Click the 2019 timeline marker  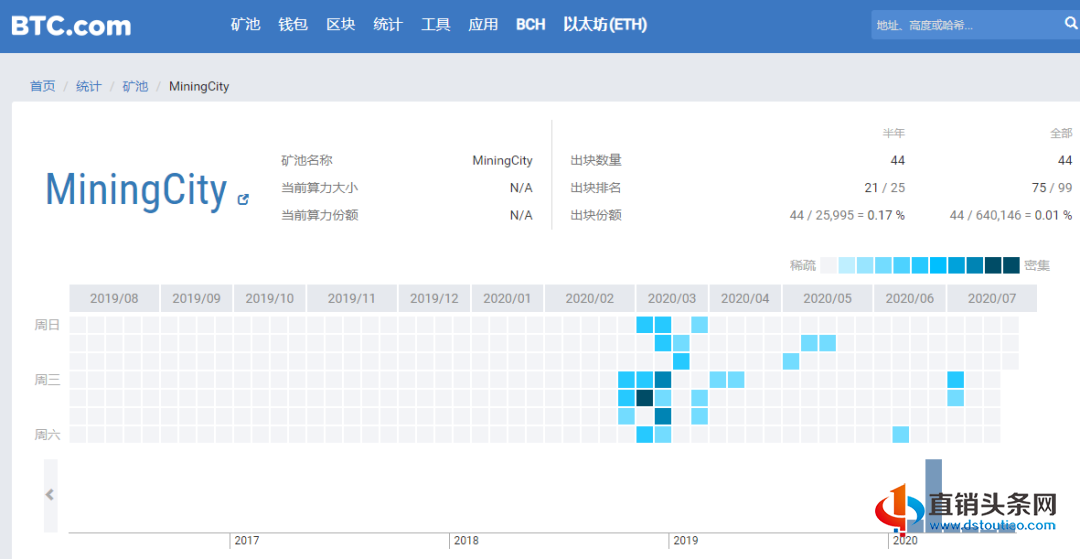point(685,540)
